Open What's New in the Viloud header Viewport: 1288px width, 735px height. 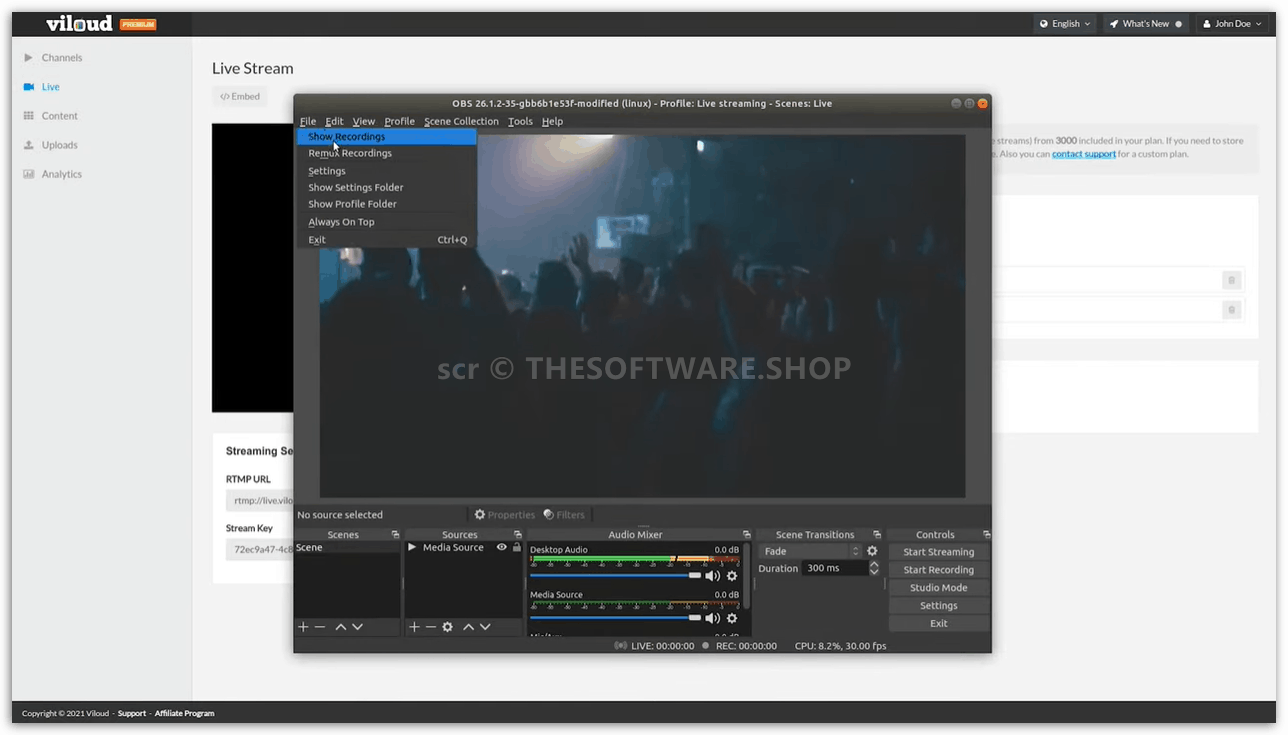(x=1146, y=24)
